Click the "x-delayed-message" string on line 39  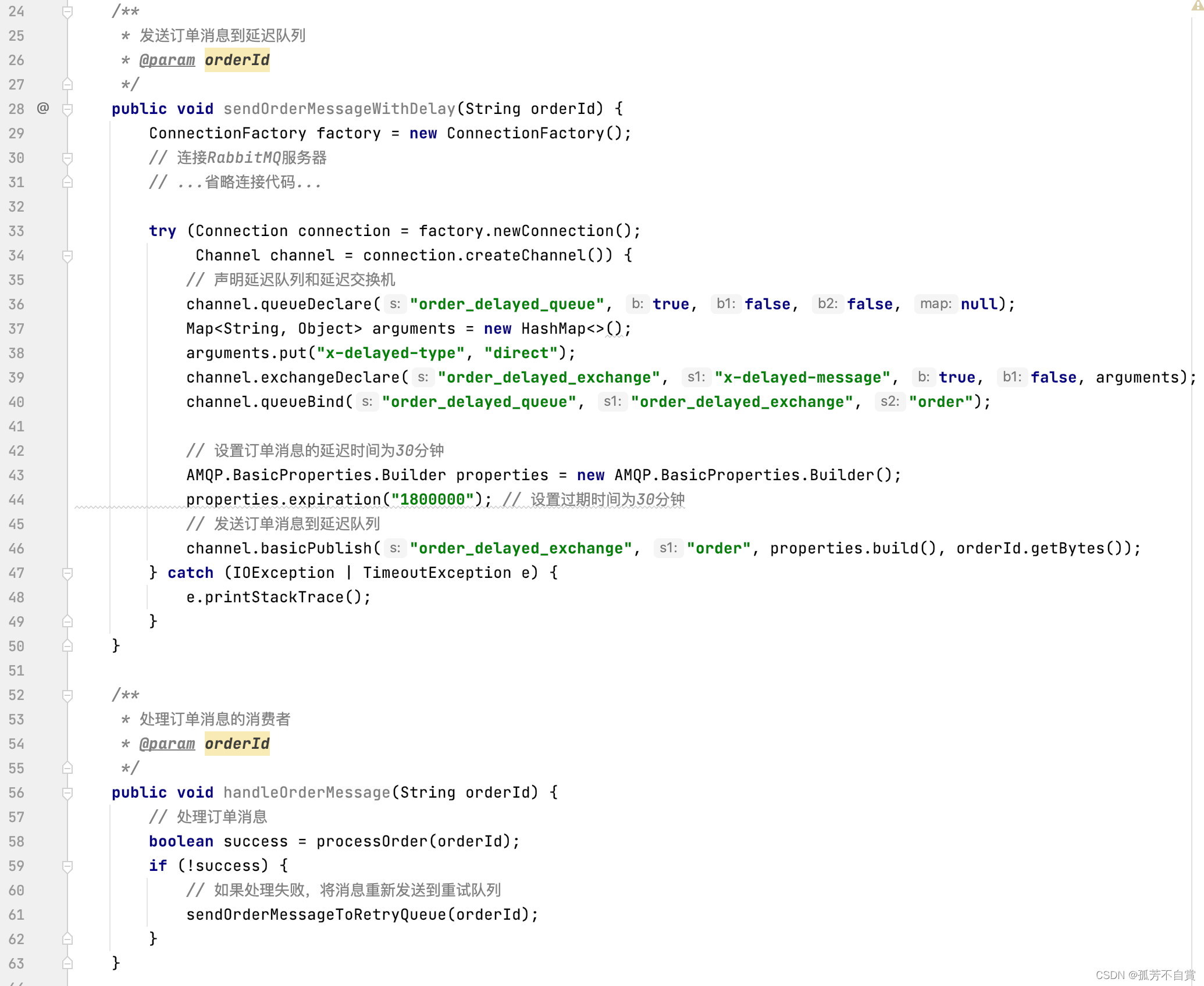point(802,377)
